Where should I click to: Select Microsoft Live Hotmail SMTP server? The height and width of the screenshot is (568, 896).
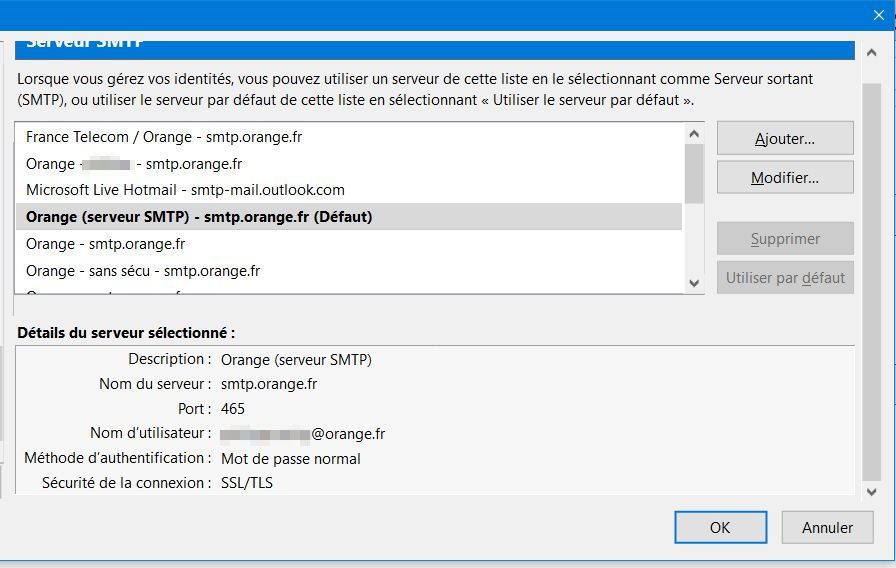[185, 190]
